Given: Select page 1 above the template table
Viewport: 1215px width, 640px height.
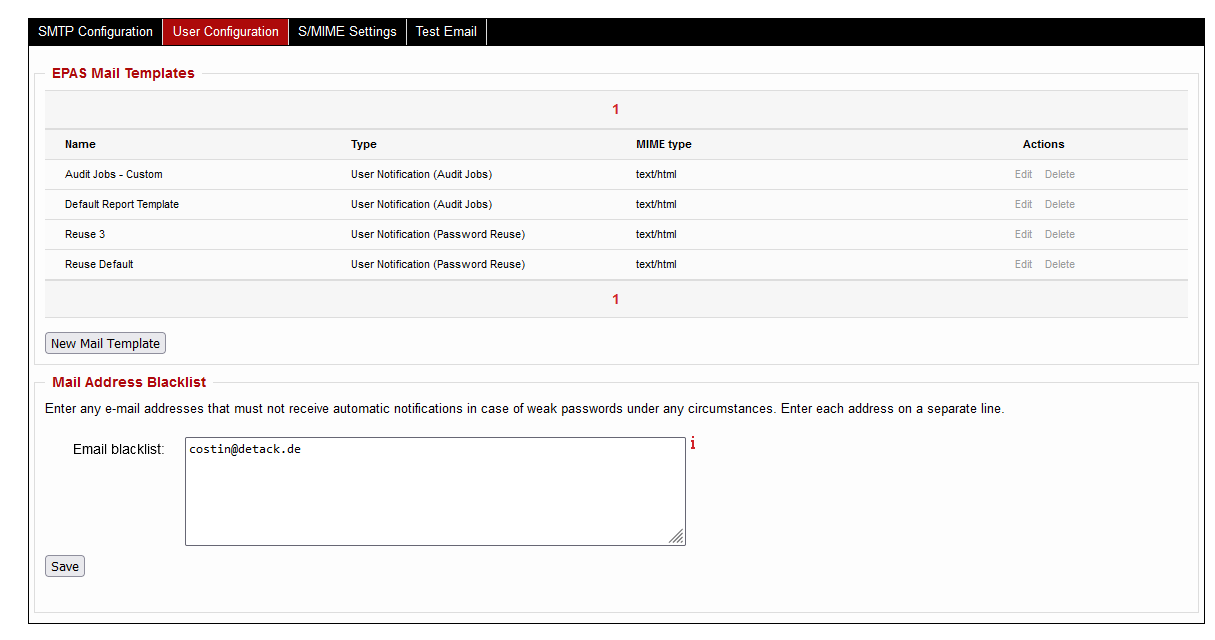Looking at the screenshot, I should coord(615,109).
